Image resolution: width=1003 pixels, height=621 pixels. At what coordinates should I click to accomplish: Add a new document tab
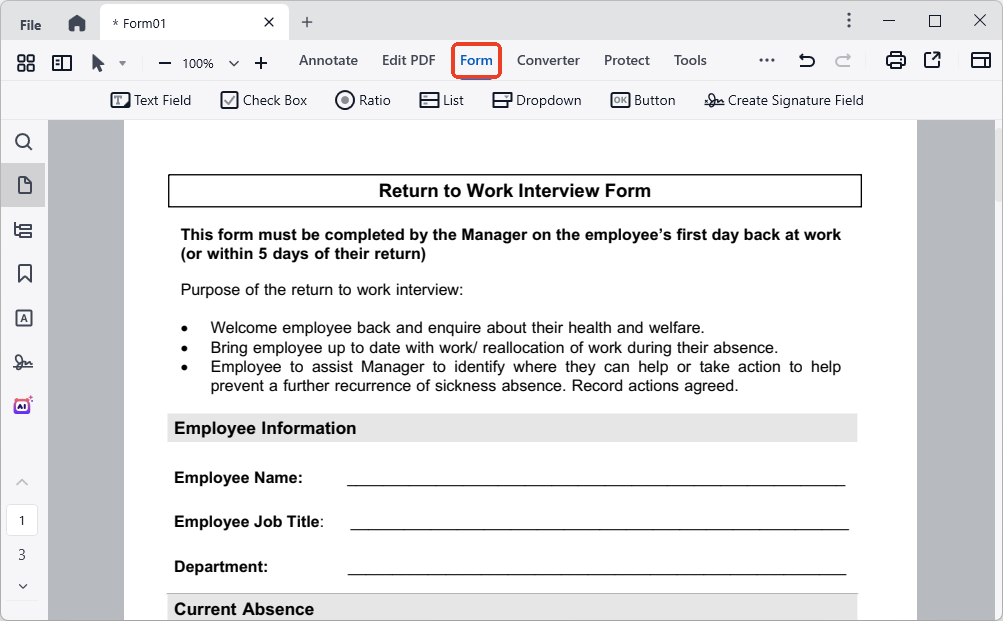click(x=306, y=21)
